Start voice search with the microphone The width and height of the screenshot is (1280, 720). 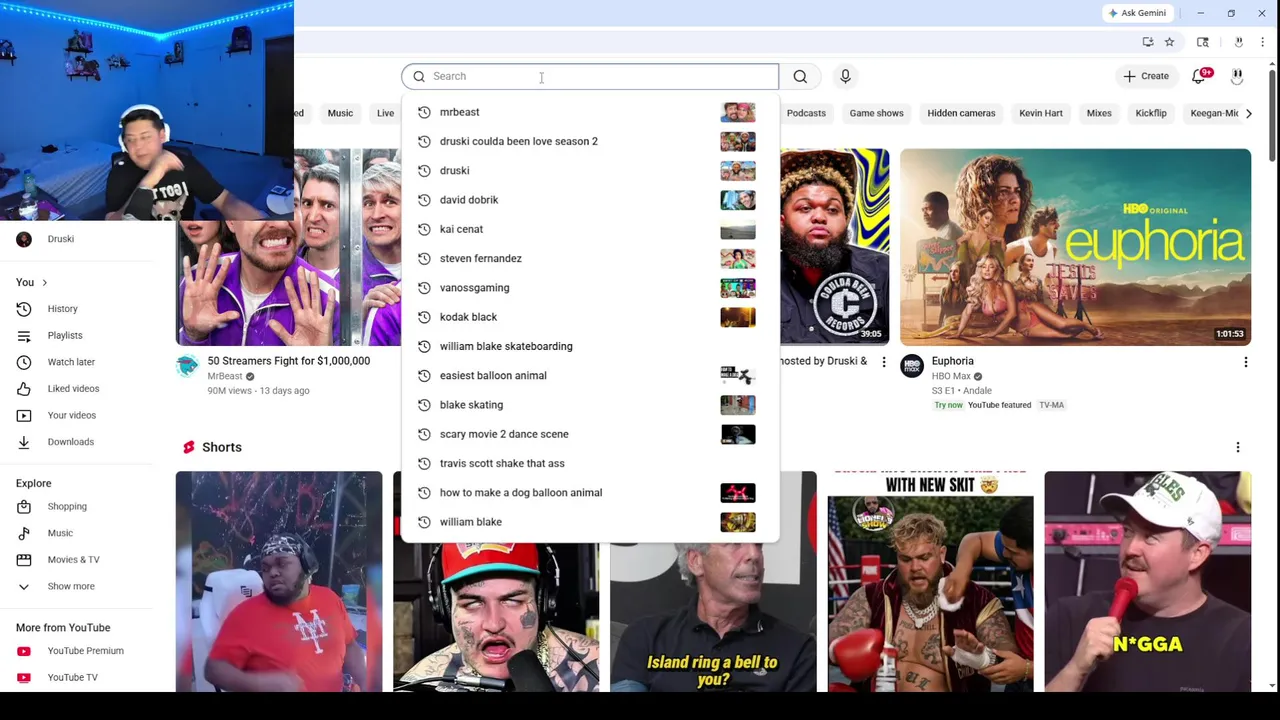point(845,76)
